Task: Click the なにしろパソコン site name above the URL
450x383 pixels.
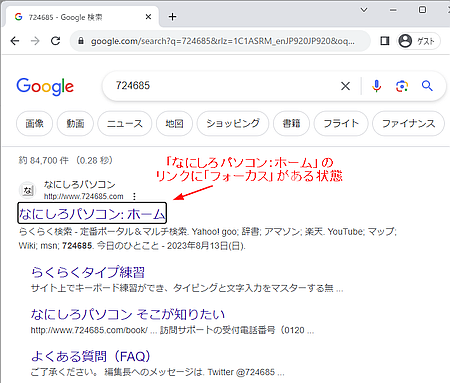Action: (80, 184)
